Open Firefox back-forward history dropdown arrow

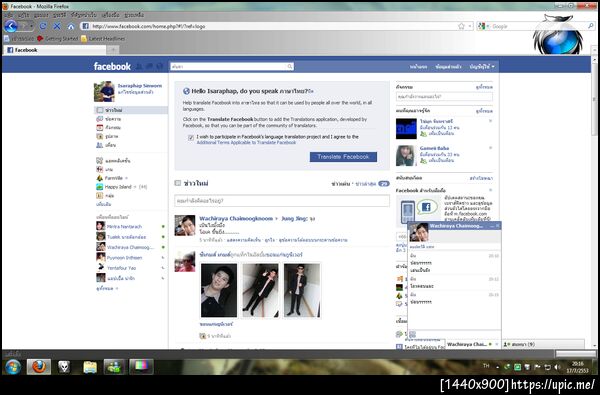click(x=31, y=26)
